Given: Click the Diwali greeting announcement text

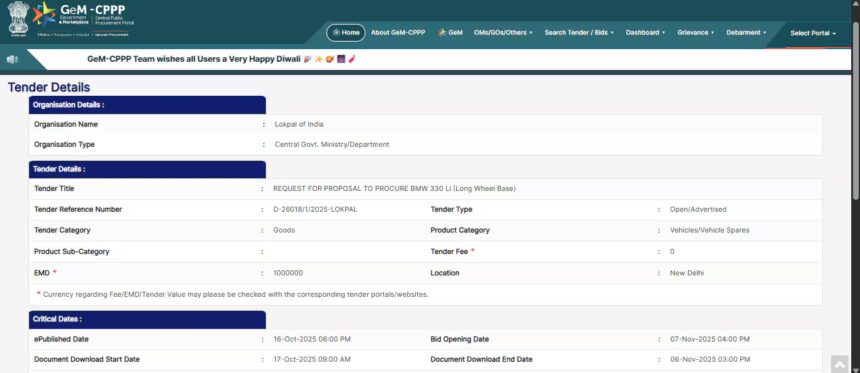Looking at the screenshot, I should [x=222, y=59].
